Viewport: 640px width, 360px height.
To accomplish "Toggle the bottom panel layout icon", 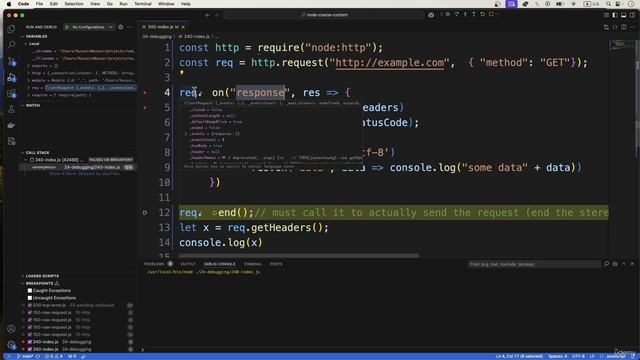I will click(623, 15).
